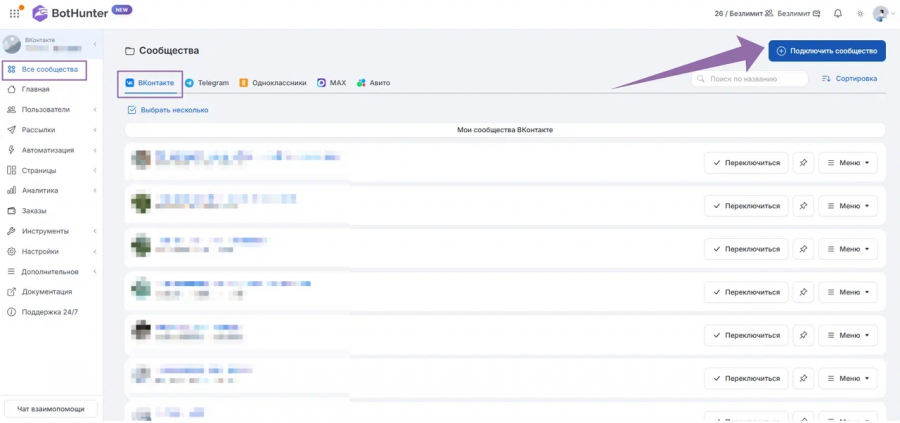Viewport: 900px width, 423px height.
Task: Switch theme with the sun icon
Action: pyautogui.click(x=860, y=13)
